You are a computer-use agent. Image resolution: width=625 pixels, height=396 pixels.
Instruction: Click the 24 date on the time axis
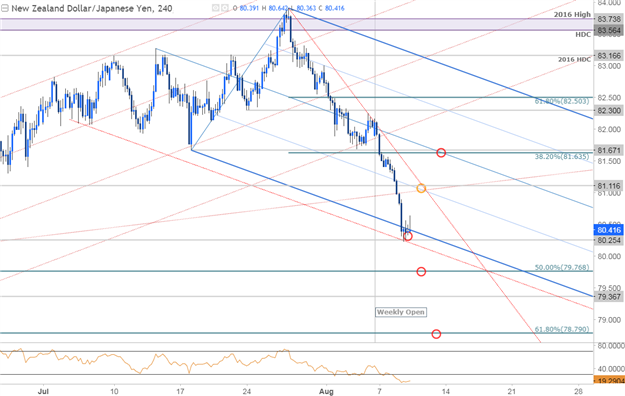tap(247, 391)
